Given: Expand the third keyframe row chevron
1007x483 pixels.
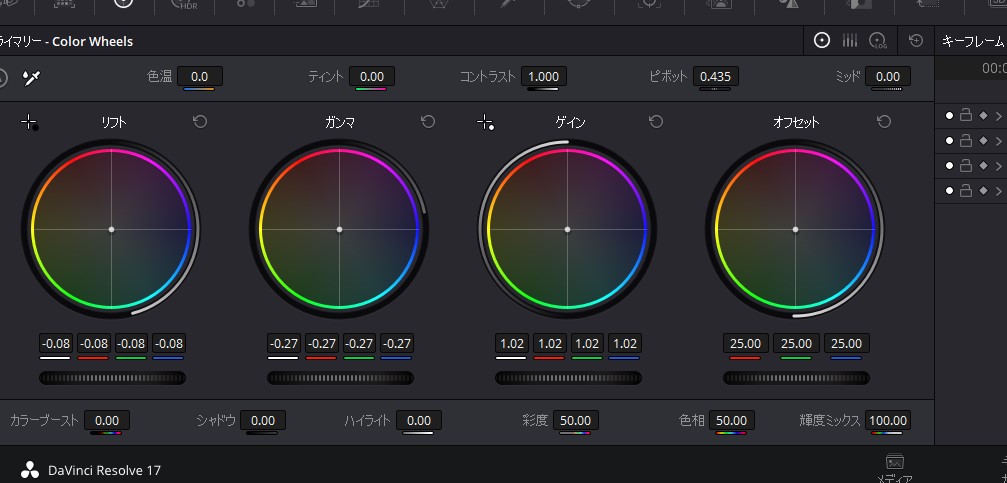Looking at the screenshot, I should pyautogui.click(x=999, y=166).
